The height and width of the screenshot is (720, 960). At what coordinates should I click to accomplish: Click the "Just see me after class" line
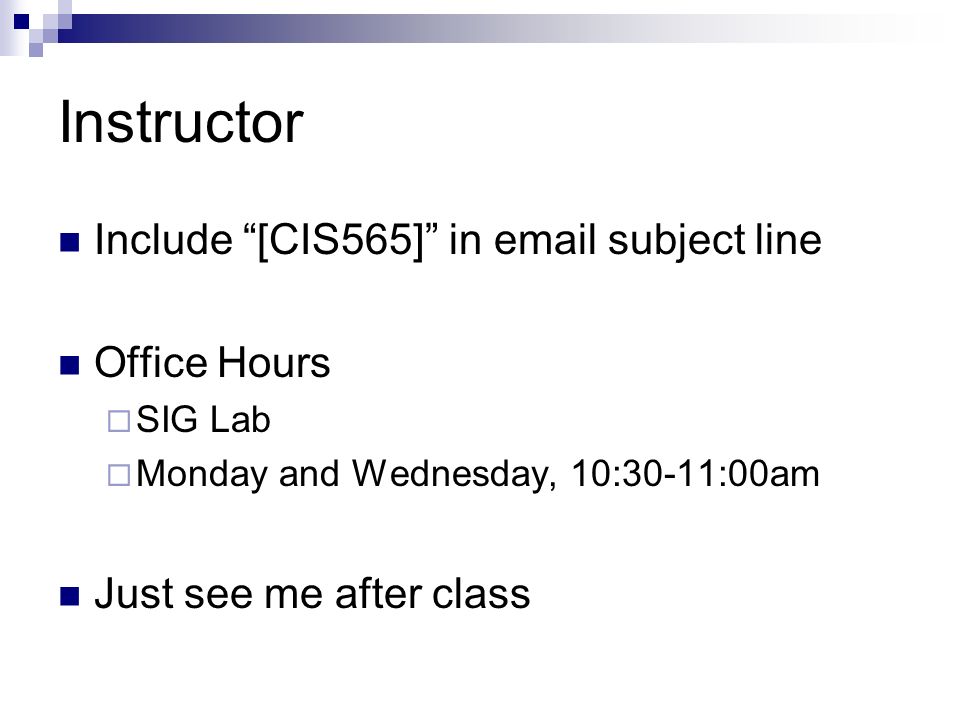[x=312, y=594]
